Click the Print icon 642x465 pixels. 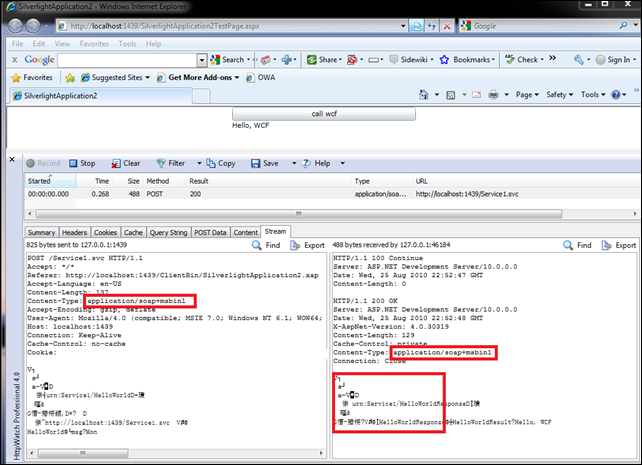coord(493,95)
